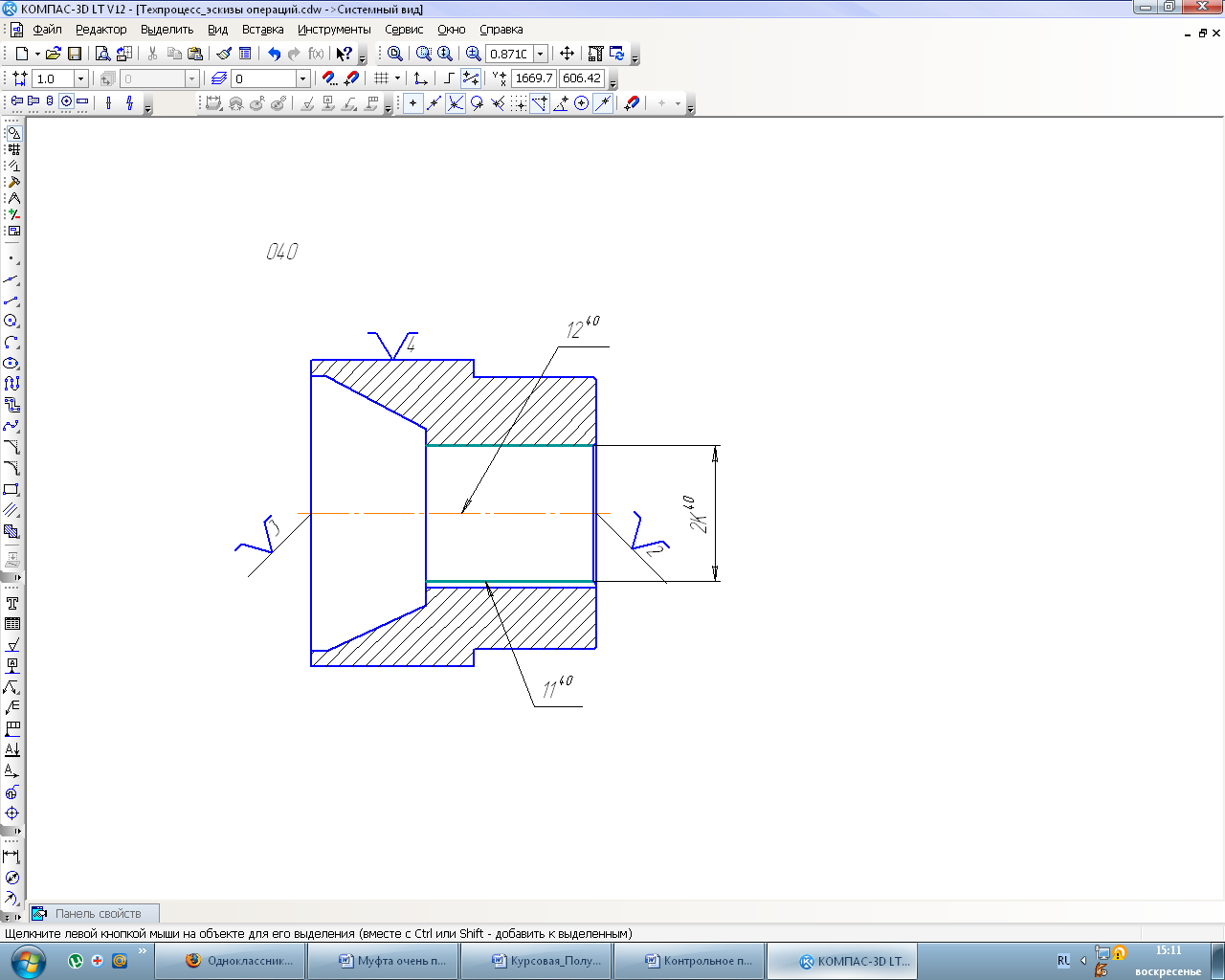
Task: Select the Linear dimension tool
Action: point(11,856)
